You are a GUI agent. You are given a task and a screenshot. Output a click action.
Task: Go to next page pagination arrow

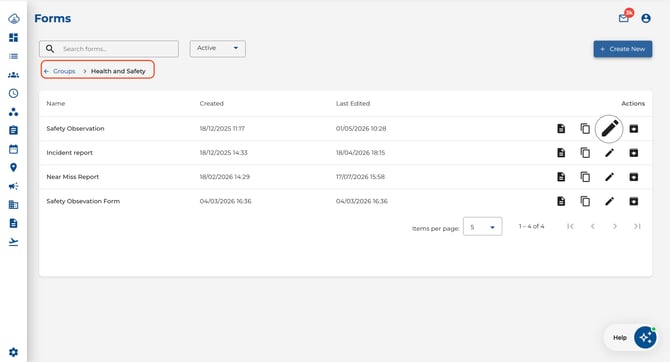(615, 227)
